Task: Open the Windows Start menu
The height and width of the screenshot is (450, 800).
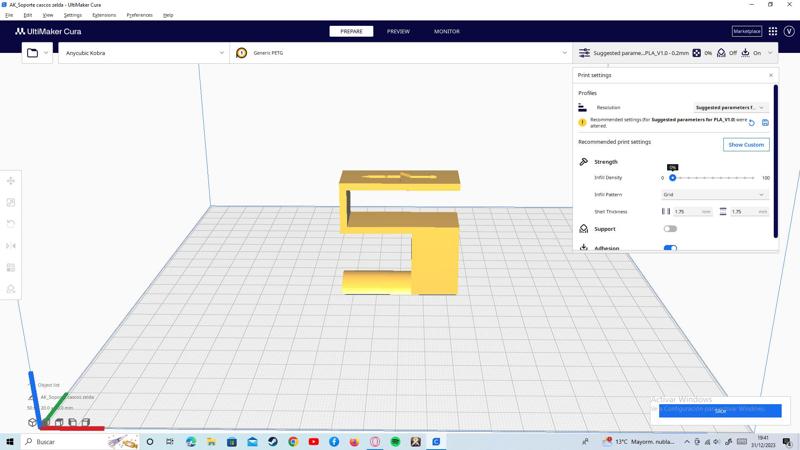Action: [10, 441]
